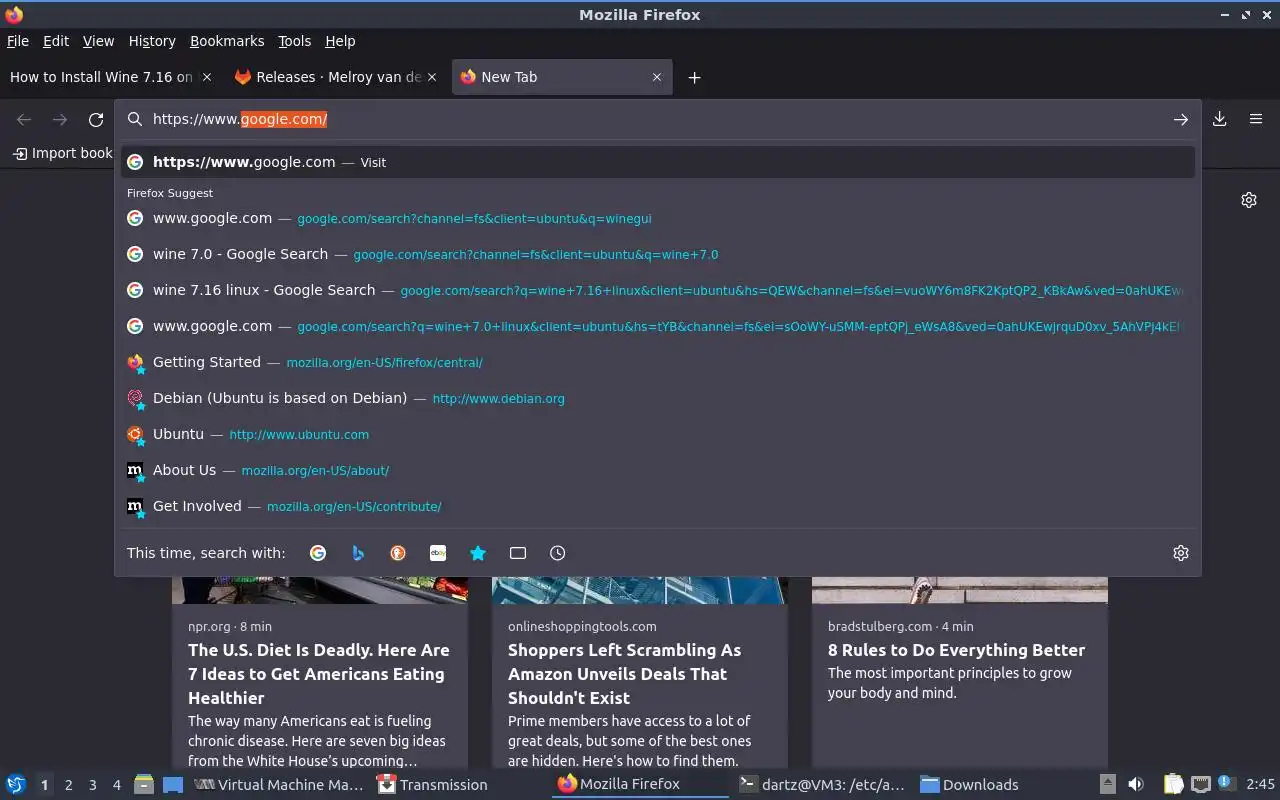The height and width of the screenshot is (800, 1280).
Task: Open 8 Rules to Do Everything Better article
Action: point(956,650)
